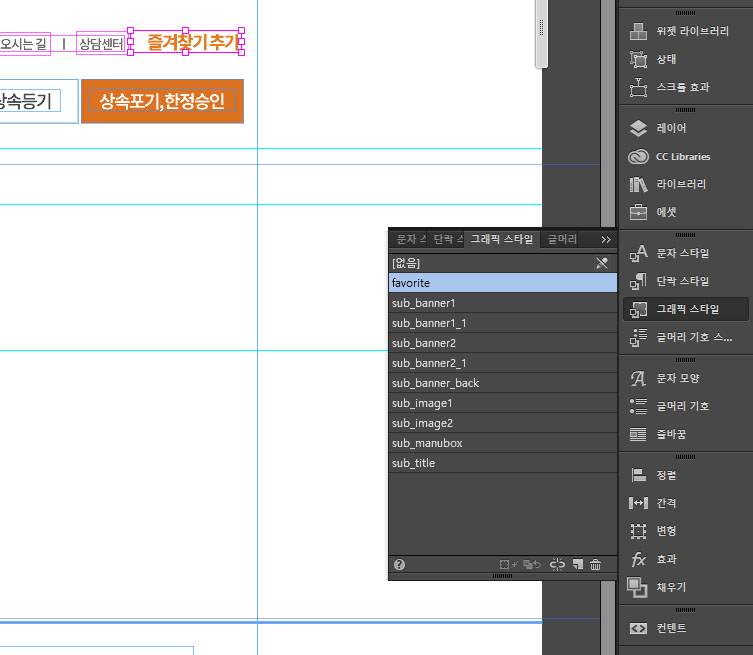
Task: Select the sub_title graphic style
Action: [413, 463]
